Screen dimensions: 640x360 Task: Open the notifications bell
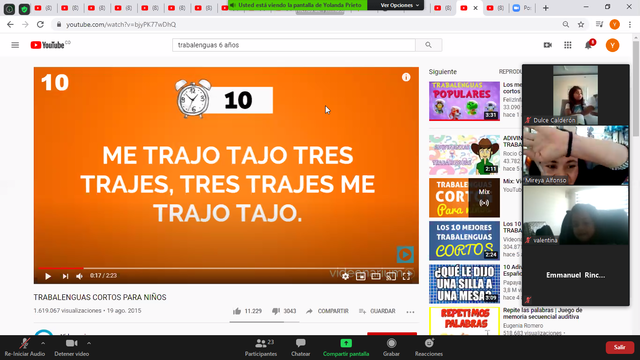589,45
